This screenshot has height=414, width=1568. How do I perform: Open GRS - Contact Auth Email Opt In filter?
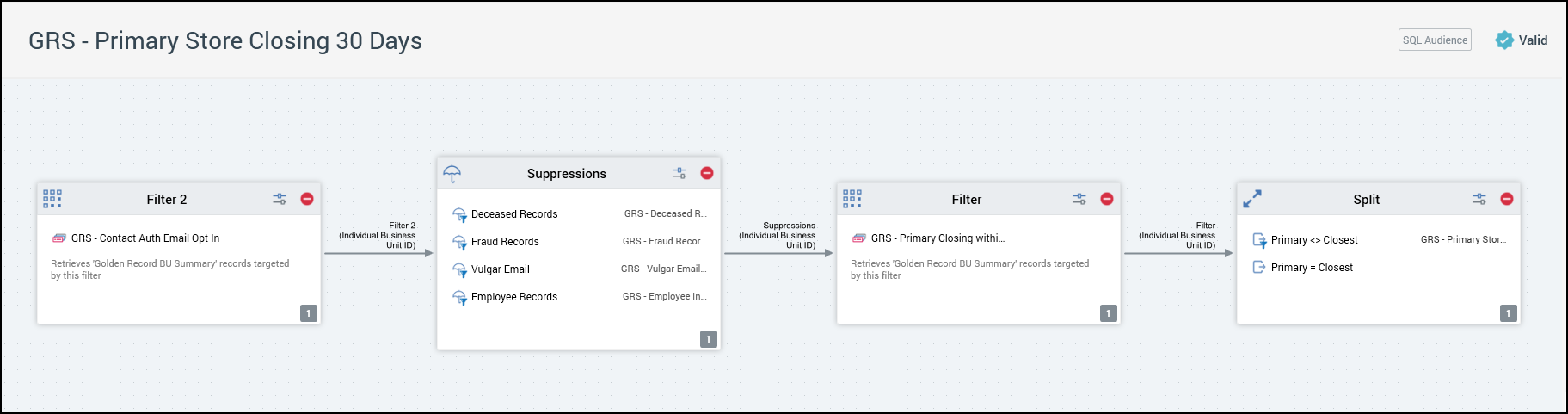145,238
